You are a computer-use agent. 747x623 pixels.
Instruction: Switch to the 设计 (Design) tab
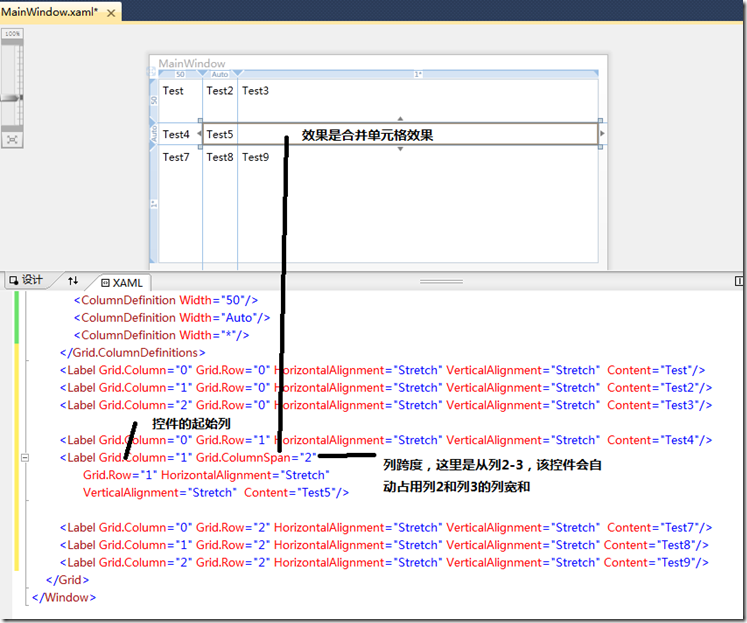27,280
